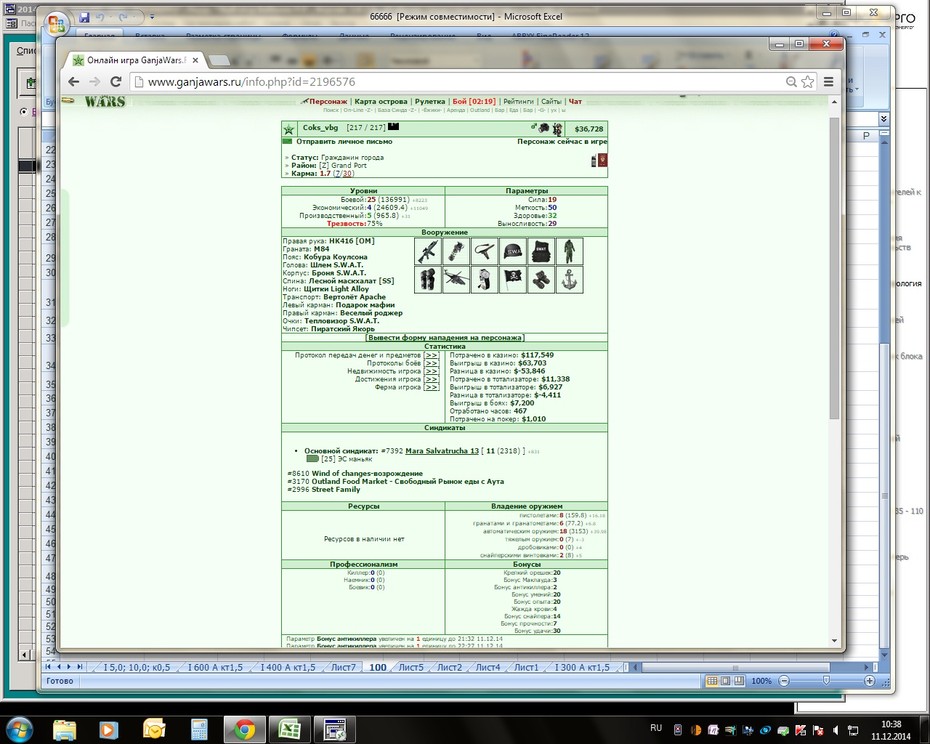
Task: Open Outland Food Market syndicate link
Action: (407, 481)
